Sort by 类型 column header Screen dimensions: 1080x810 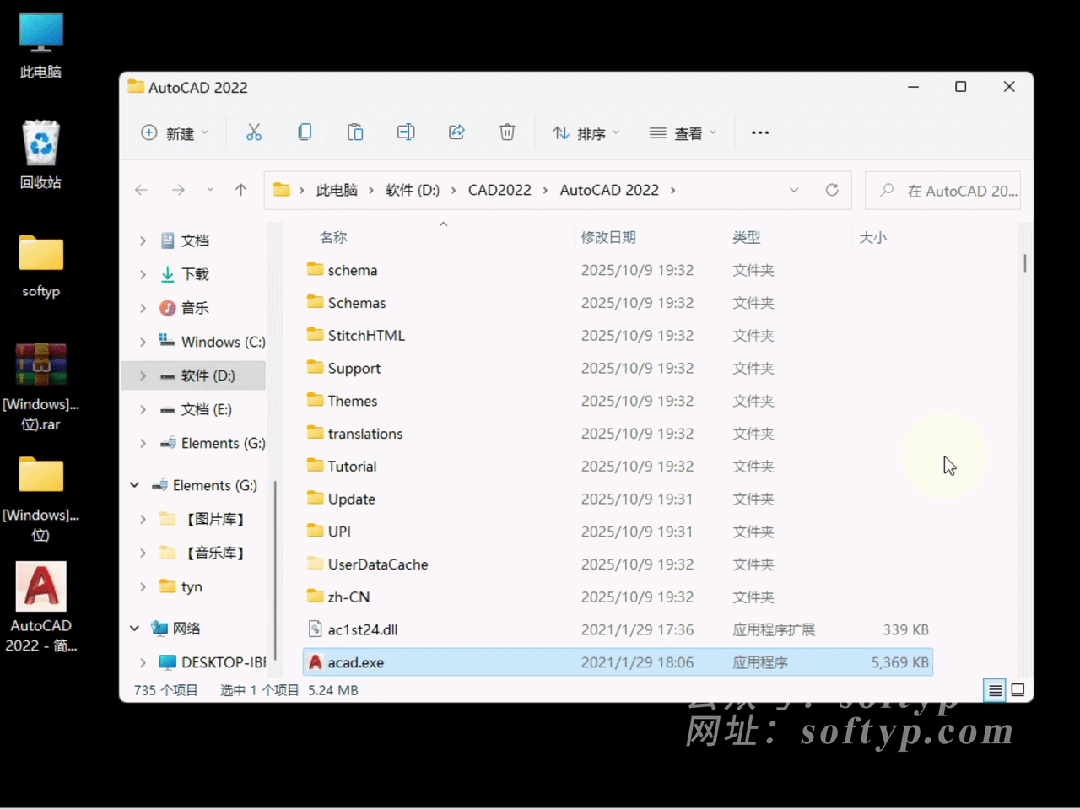[746, 238]
